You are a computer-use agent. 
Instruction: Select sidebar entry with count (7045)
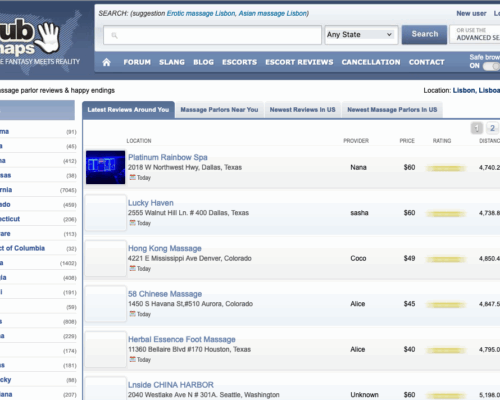point(38,190)
